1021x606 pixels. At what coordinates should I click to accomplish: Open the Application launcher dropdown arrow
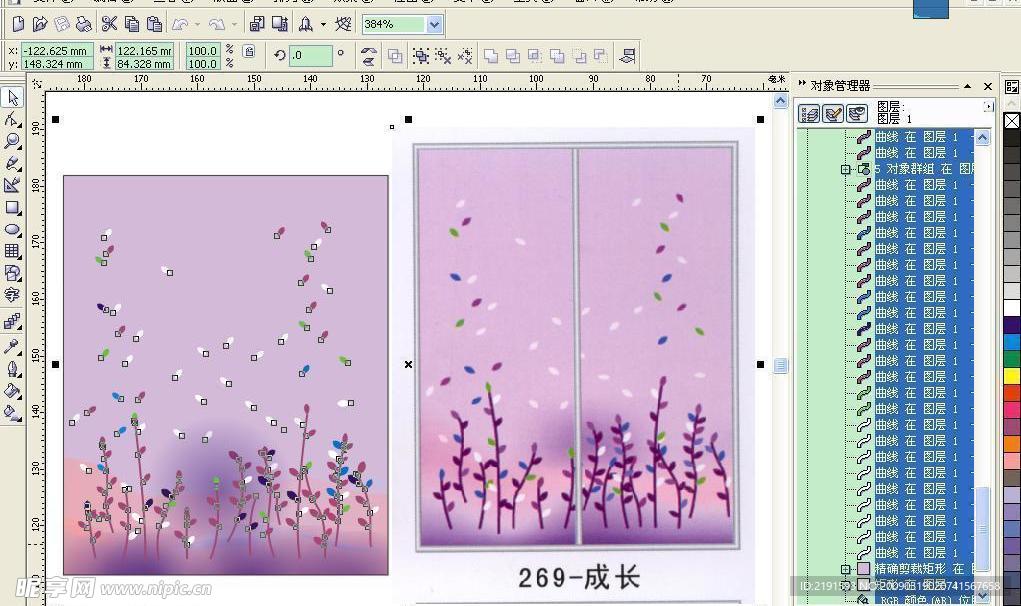pyautogui.click(x=323, y=25)
